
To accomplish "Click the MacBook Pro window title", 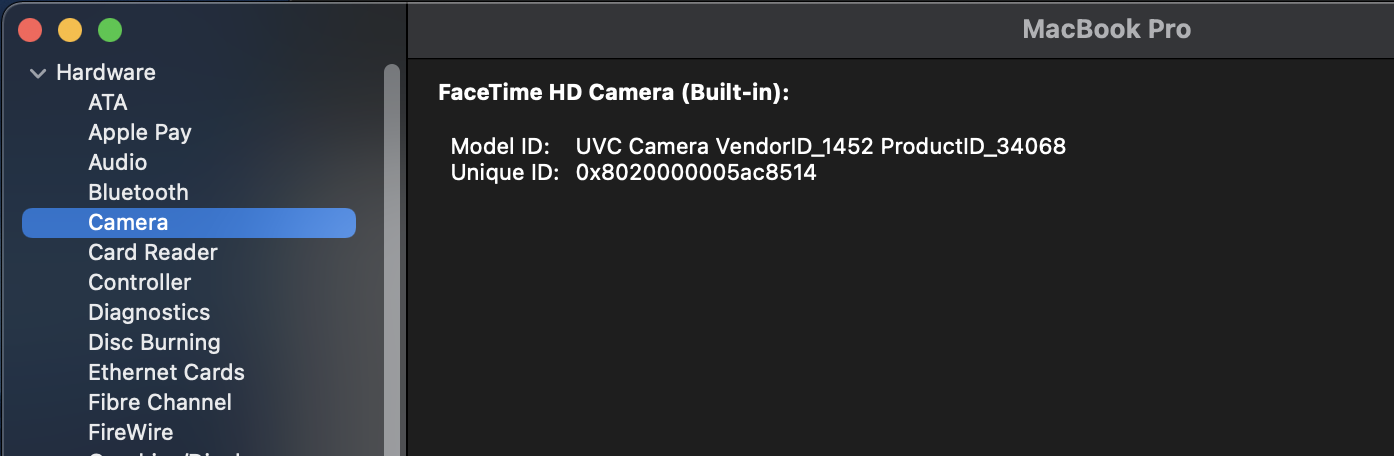I will pos(1106,29).
